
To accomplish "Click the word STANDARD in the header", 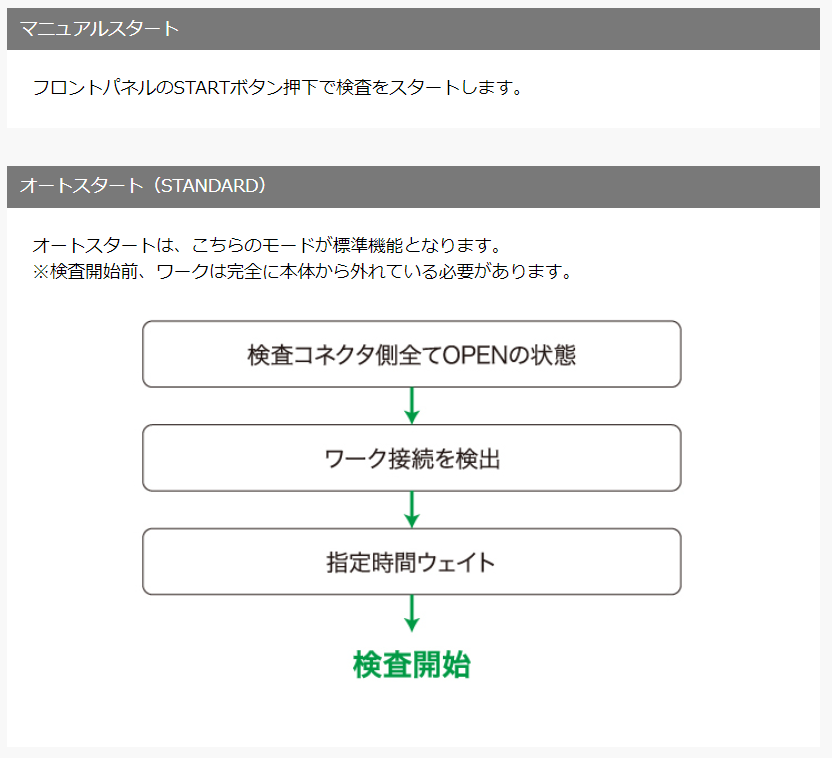I will point(206,187).
